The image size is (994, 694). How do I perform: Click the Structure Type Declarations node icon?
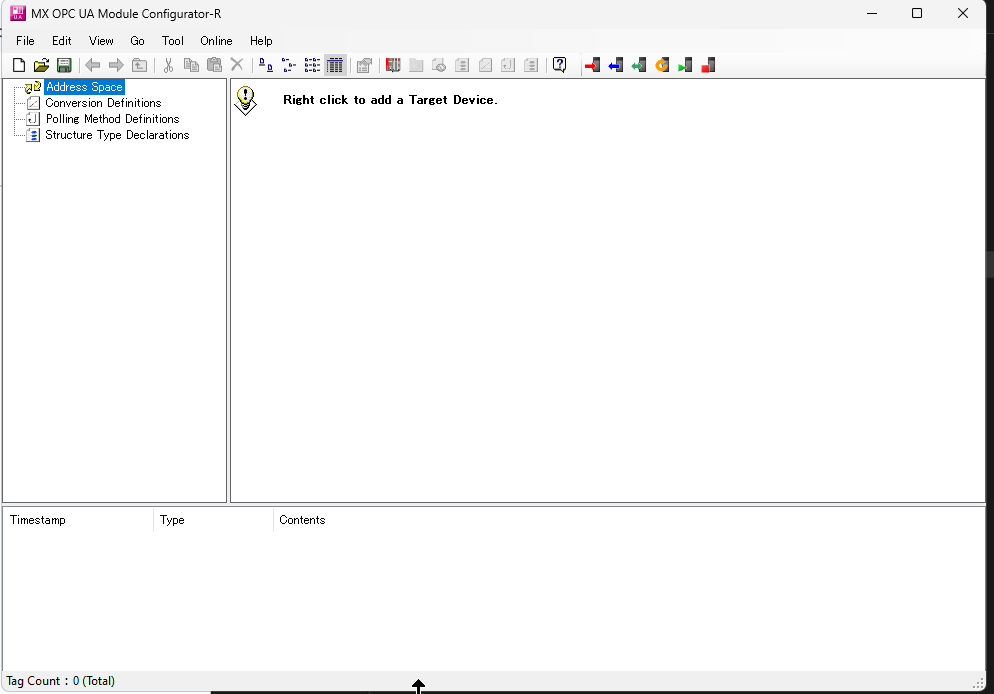point(34,135)
